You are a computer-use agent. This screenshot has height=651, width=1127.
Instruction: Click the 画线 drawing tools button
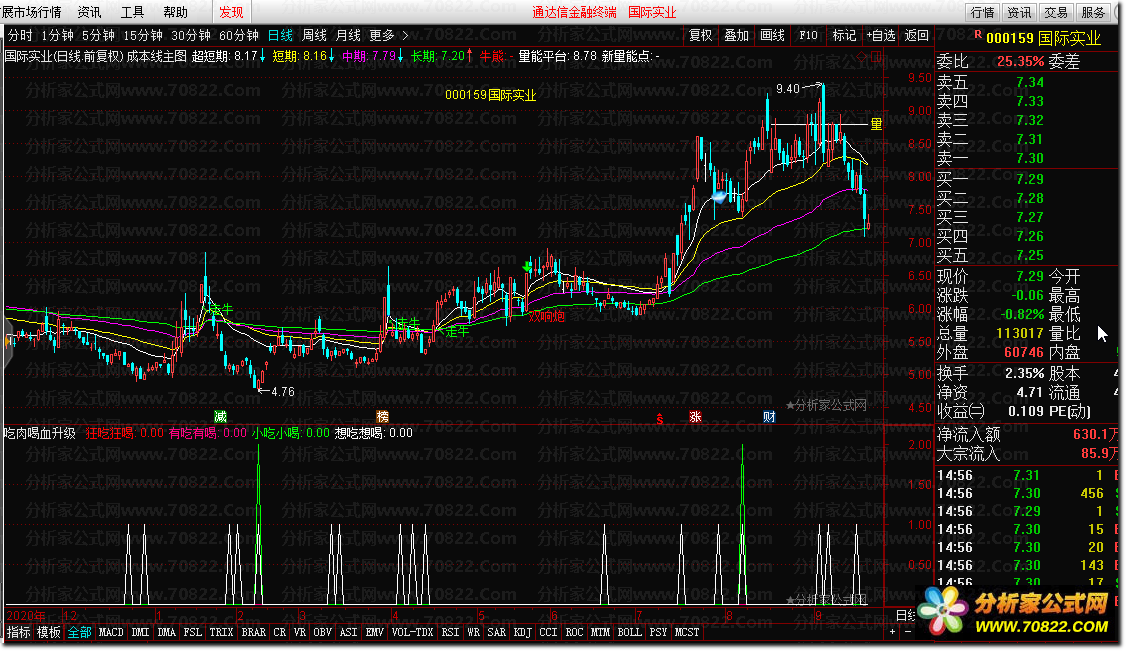tap(772, 35)
